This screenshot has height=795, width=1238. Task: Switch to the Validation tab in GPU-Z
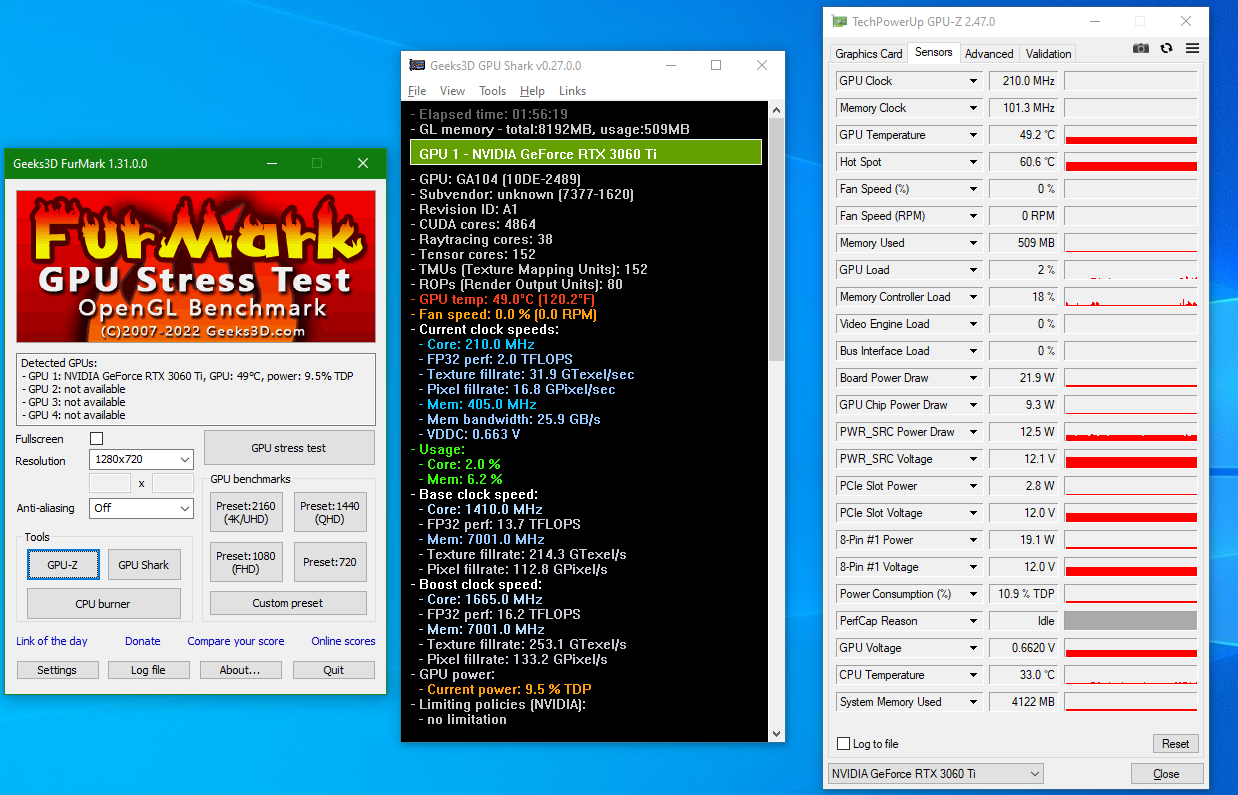pyautogui.click(x=1048, y=54)
